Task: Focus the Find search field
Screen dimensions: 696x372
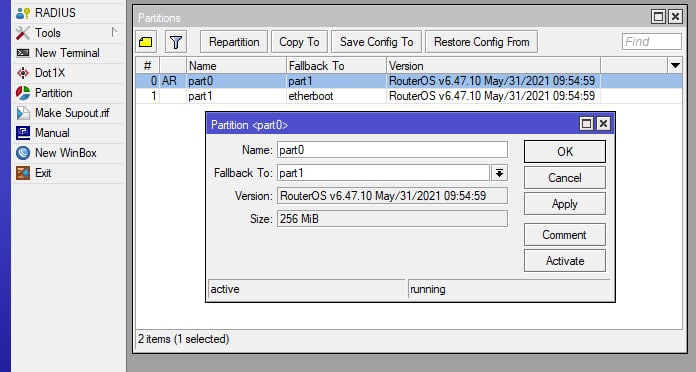Action: [x=652, y=42]
